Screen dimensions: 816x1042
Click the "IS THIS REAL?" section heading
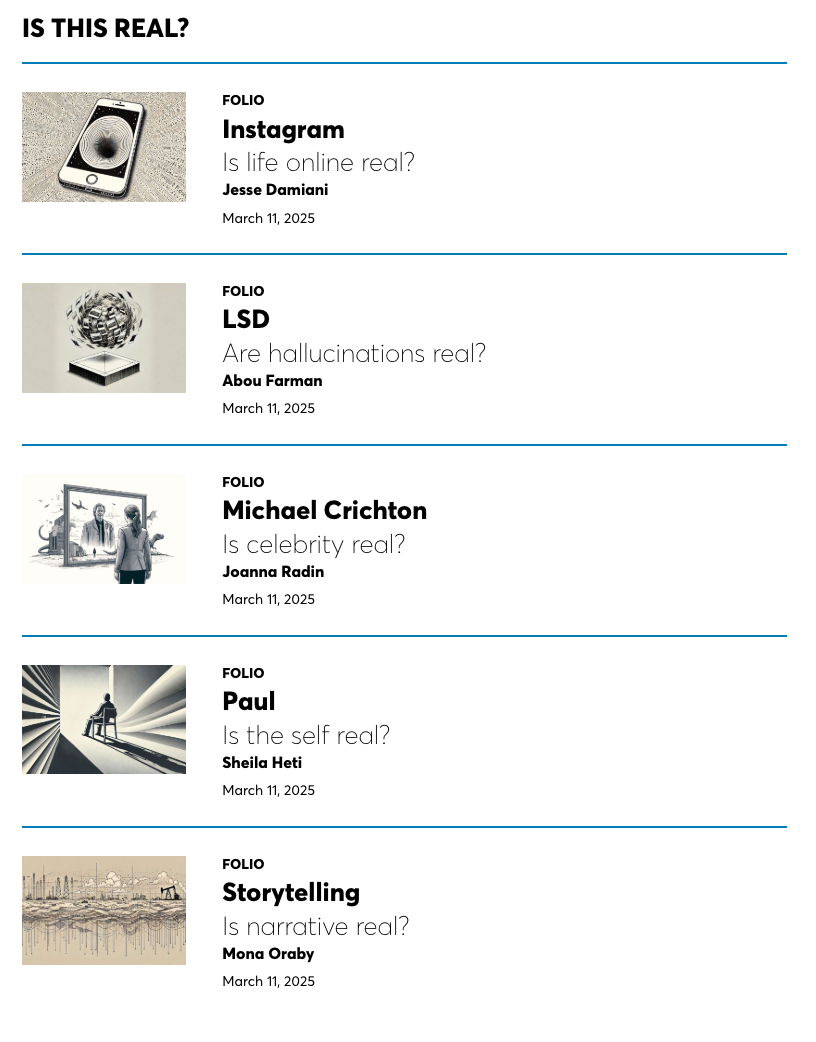105,28
